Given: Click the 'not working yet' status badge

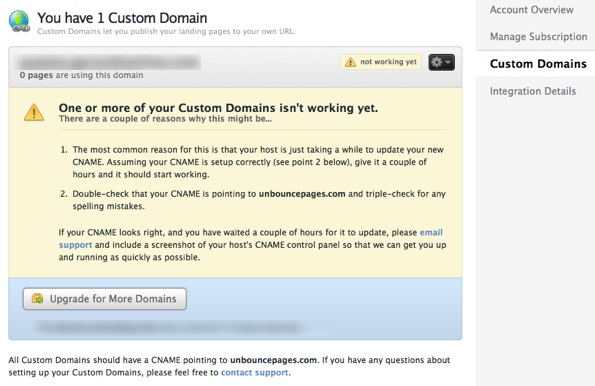Looking at the screenshot, I should [381, 62].
